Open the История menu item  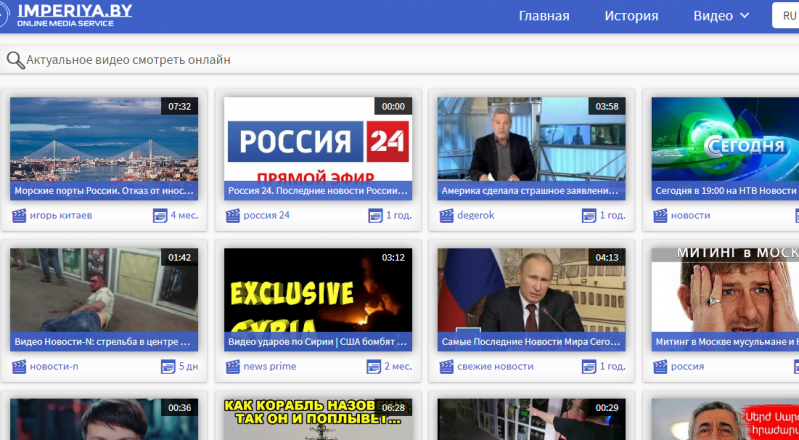pyautogui.click(x=631, y=16)
